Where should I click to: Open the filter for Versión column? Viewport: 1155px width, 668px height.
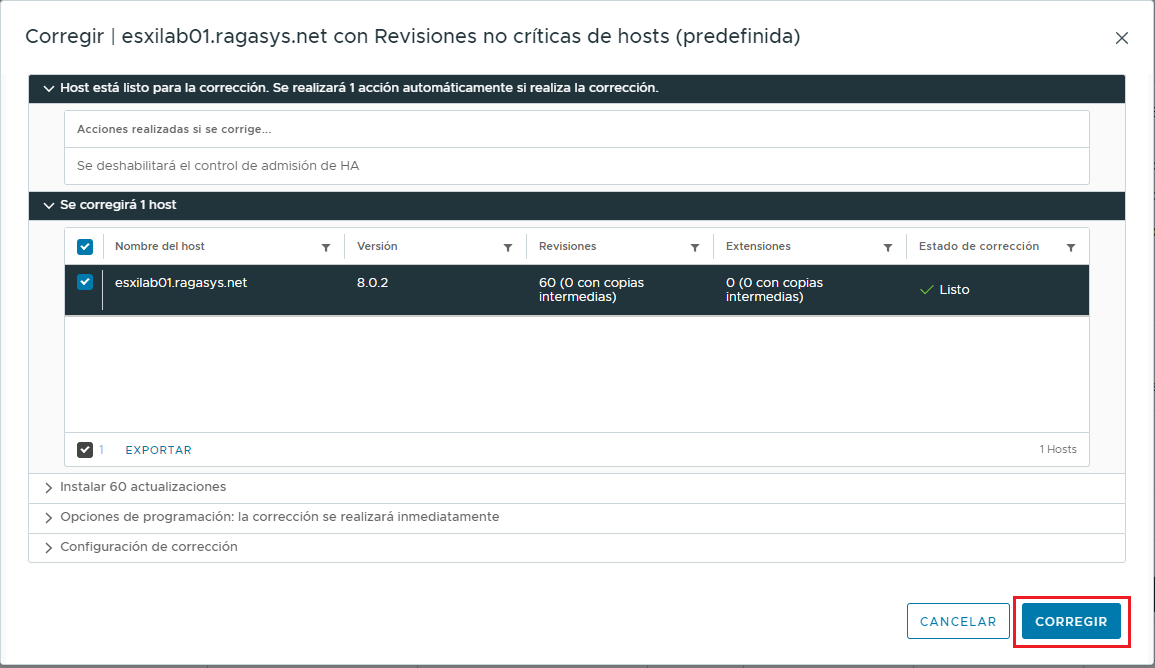[x=510, y=246]
